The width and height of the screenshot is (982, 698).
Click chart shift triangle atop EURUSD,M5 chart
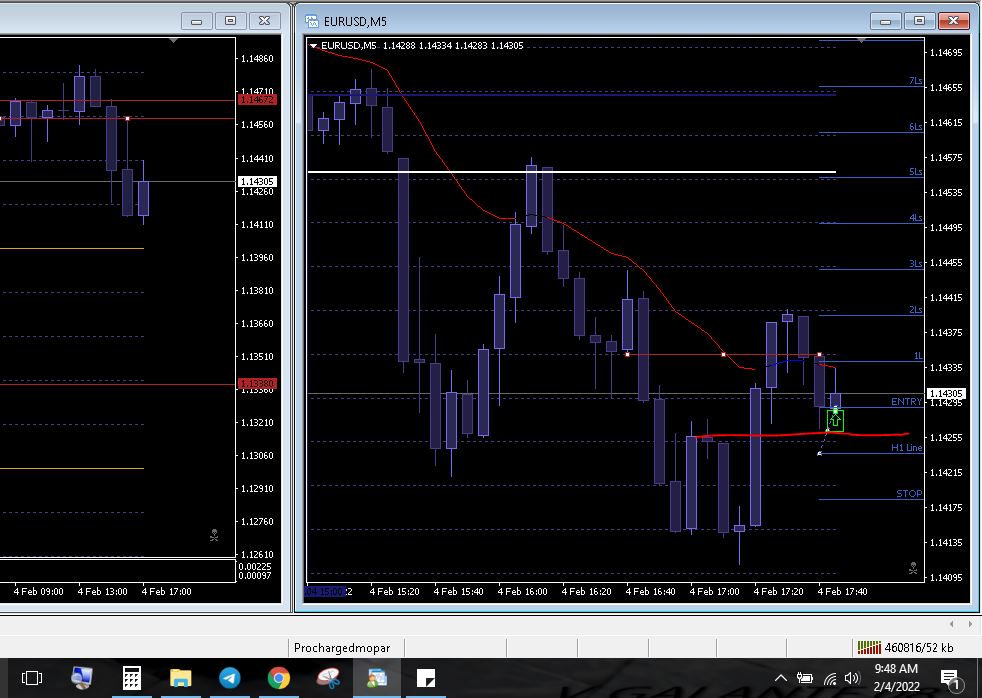pyautogui.click(x=862, y=40)
